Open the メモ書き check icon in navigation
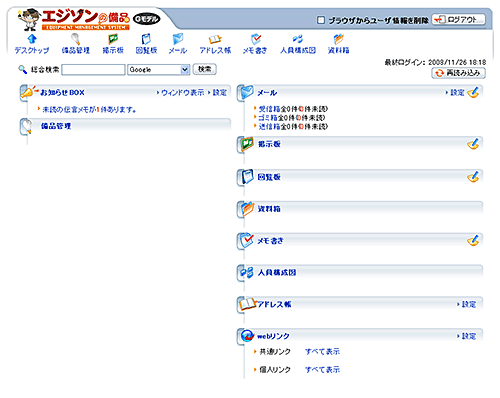The width and height of the screenshot is (500, 398). tap(256, 39)
